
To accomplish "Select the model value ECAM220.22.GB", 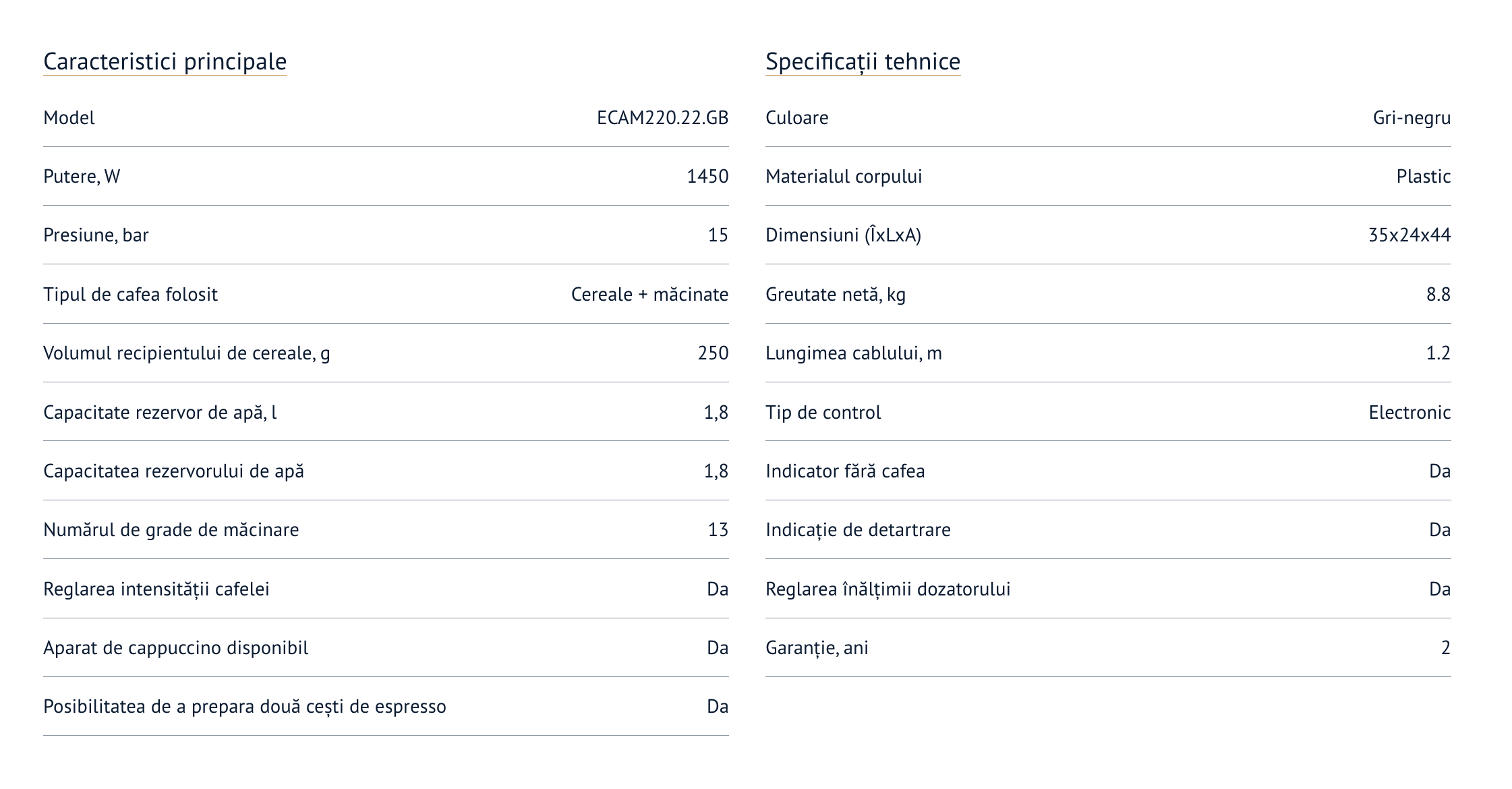I will click(662, 118).
